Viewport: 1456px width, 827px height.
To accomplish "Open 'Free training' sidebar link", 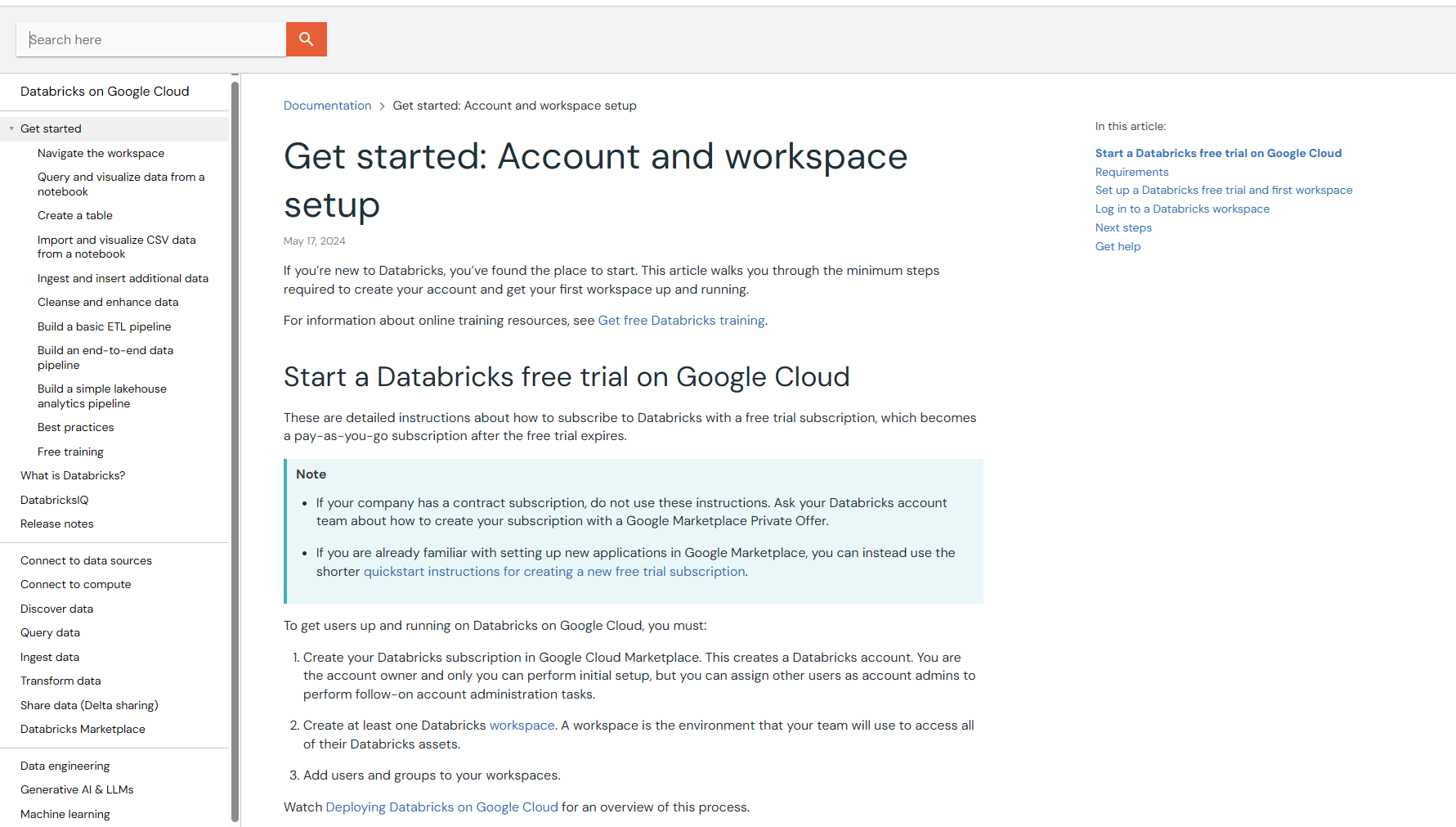I will pos(70,452).
